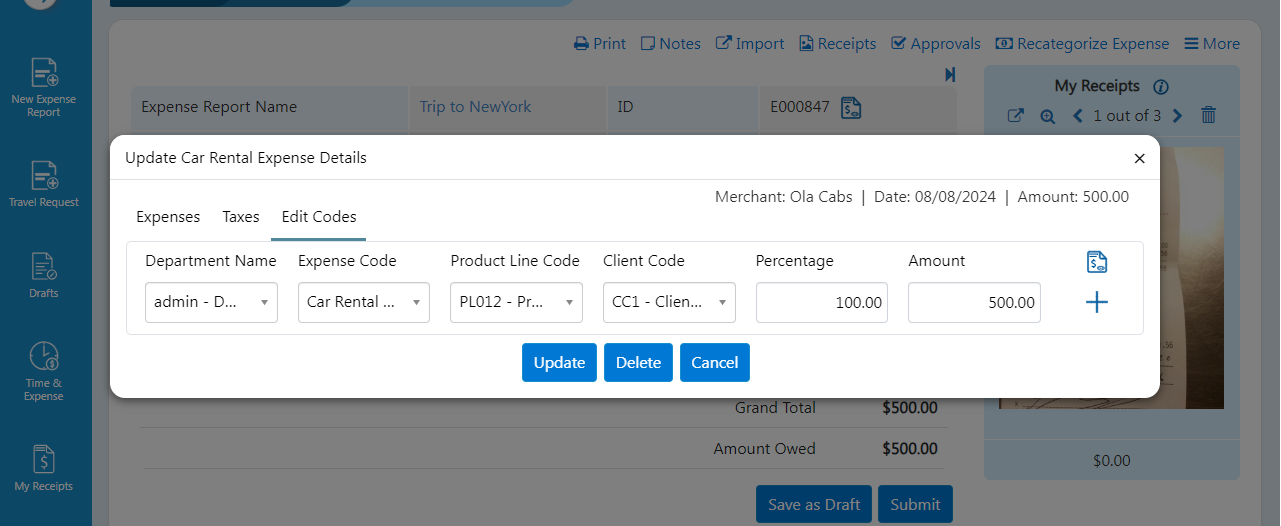Click the Grand Total $500.00 value
1281x526 pixels.
pyautogui.click(x=910, y=408)
